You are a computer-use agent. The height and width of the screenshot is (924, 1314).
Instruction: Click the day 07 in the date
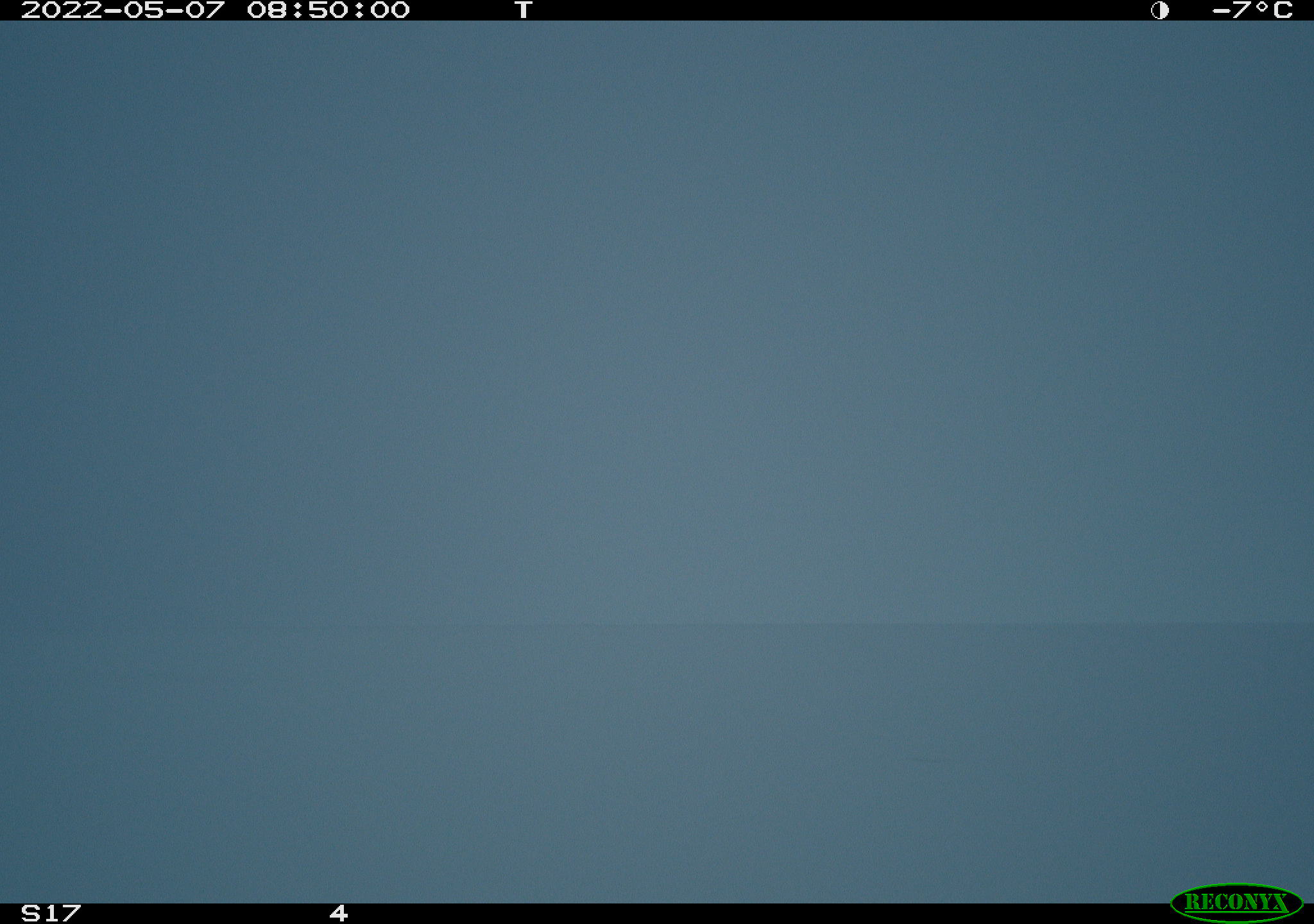coord(205,10)
